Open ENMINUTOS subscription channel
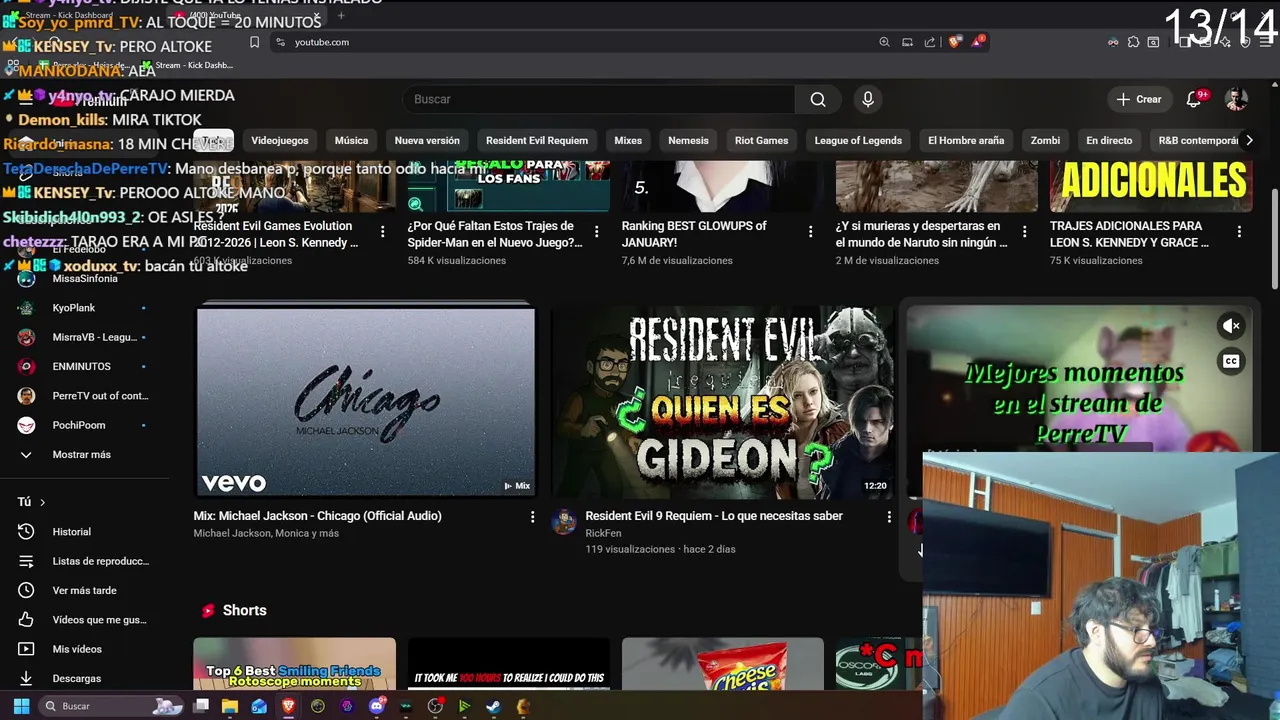This screenshot has height=720, width=1280. [x=85, y=366]
